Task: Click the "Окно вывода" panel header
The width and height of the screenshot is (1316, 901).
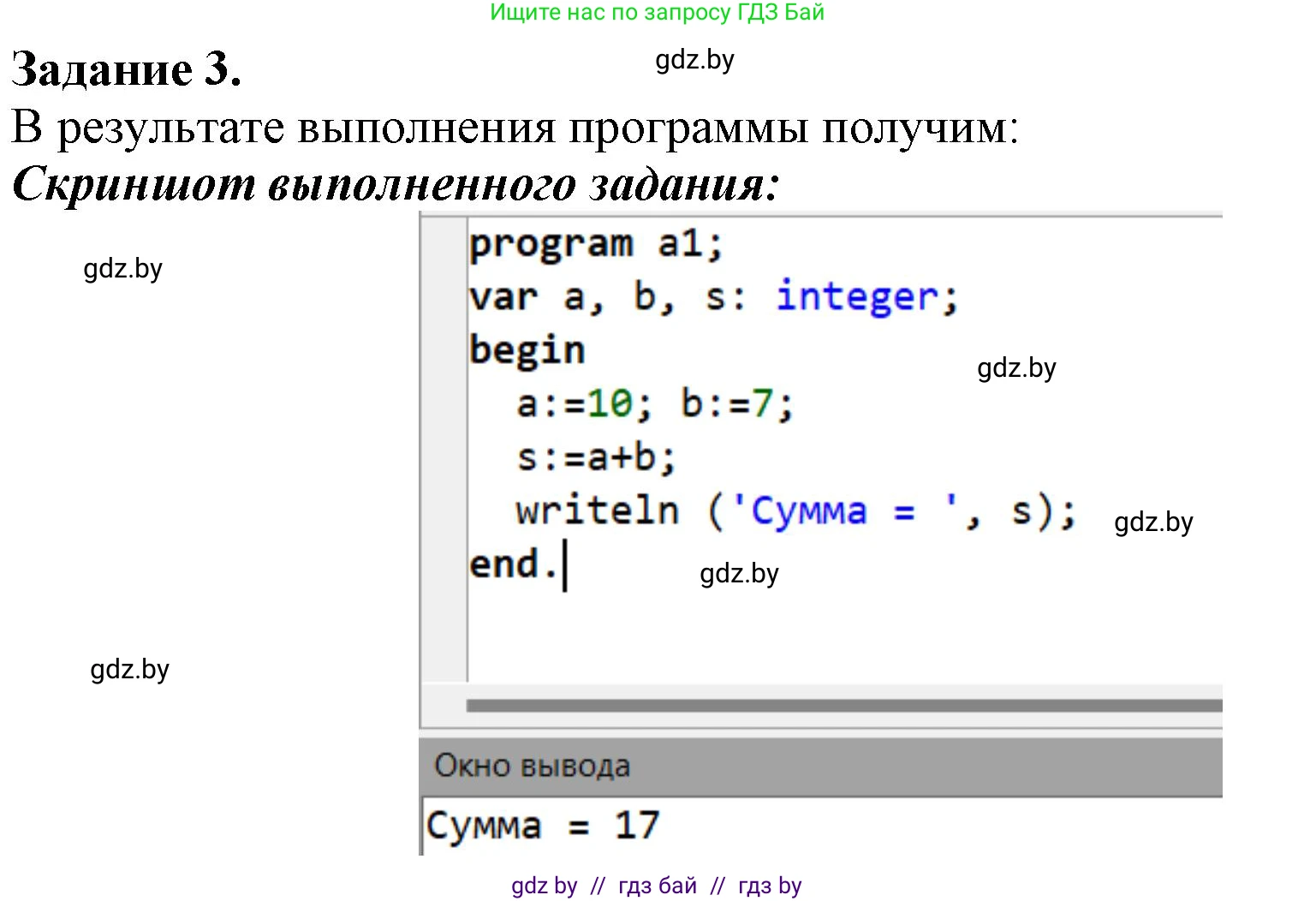Action: [x=532, y=766]
